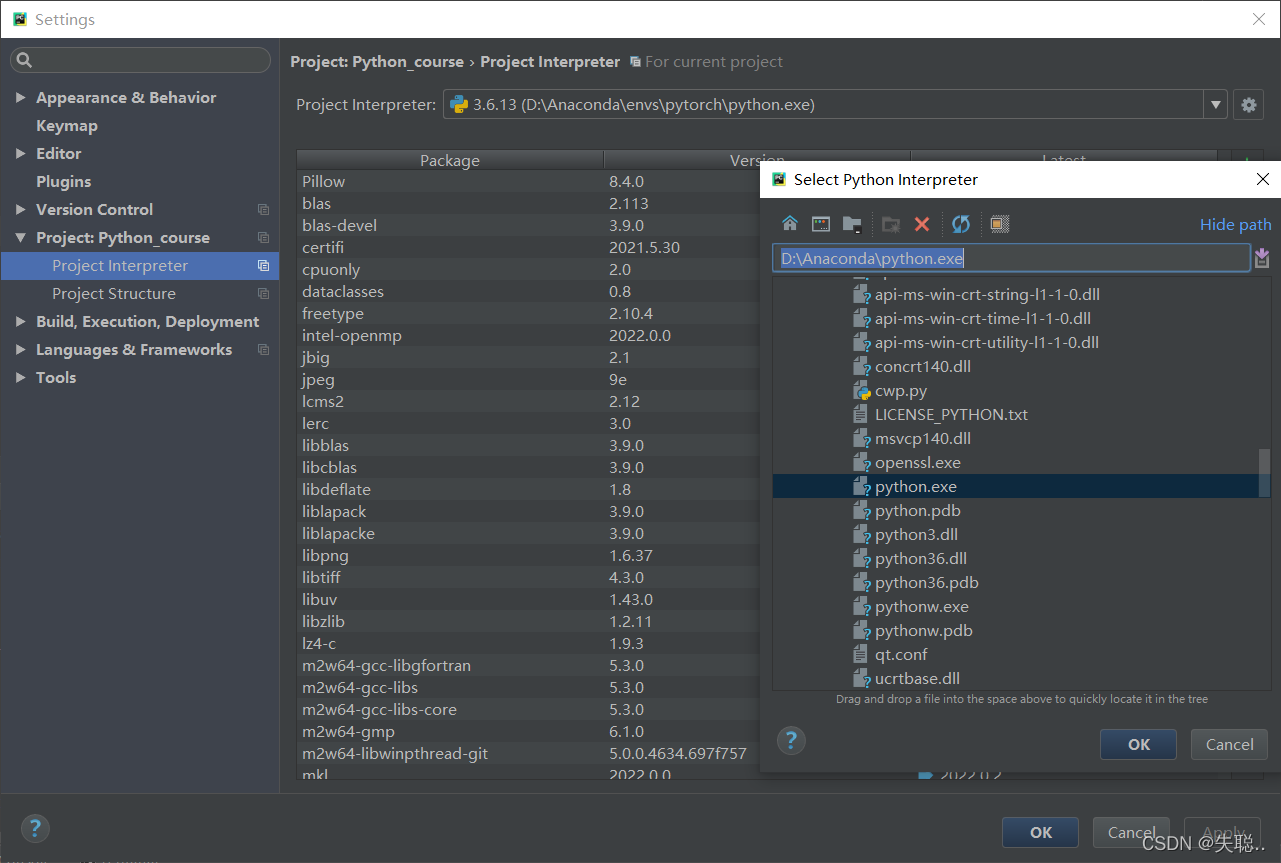The image size is (1281, 863).
Task: Click the settings search field
Action: (x=140, y=60)
